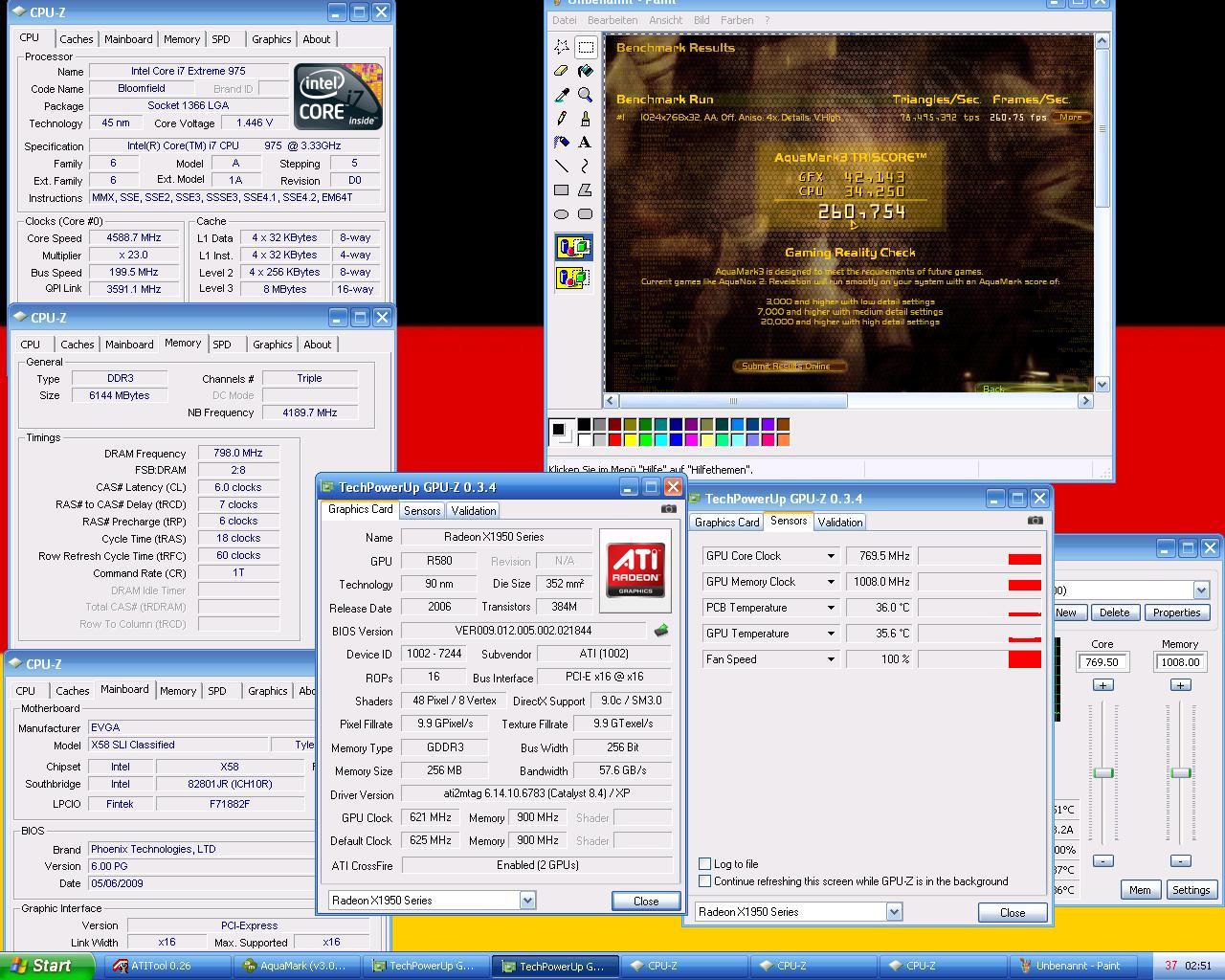Select the Line tool in Paint
Viewport: 1225px width, 980px height.
[x=562, y=167]
